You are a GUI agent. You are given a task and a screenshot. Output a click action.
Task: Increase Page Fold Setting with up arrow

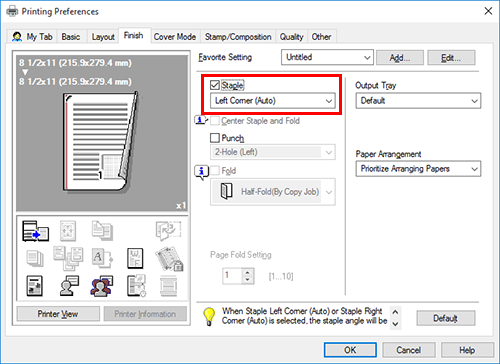pos(247,272)
